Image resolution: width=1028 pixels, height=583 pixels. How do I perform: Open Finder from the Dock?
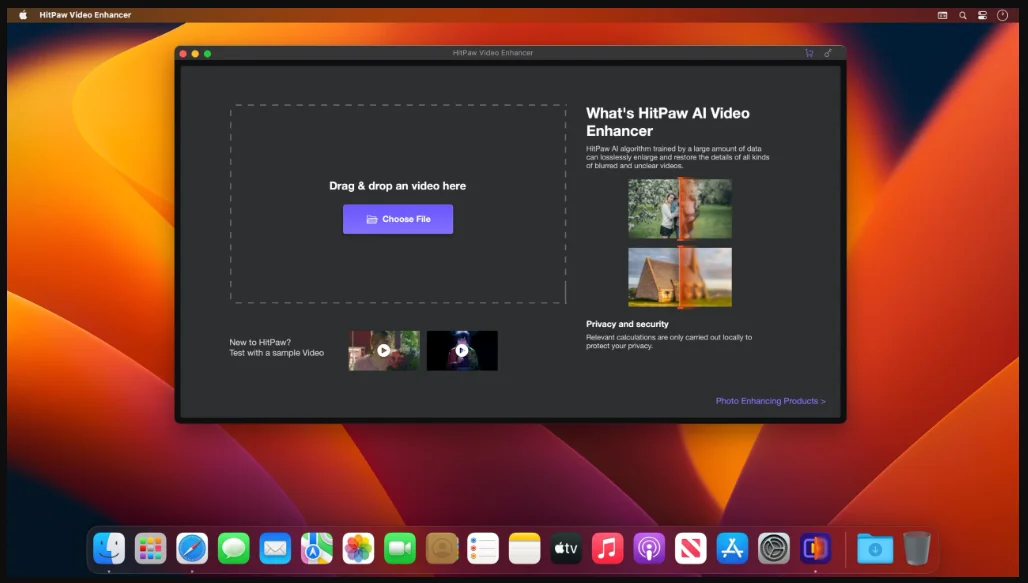point(109,548)
